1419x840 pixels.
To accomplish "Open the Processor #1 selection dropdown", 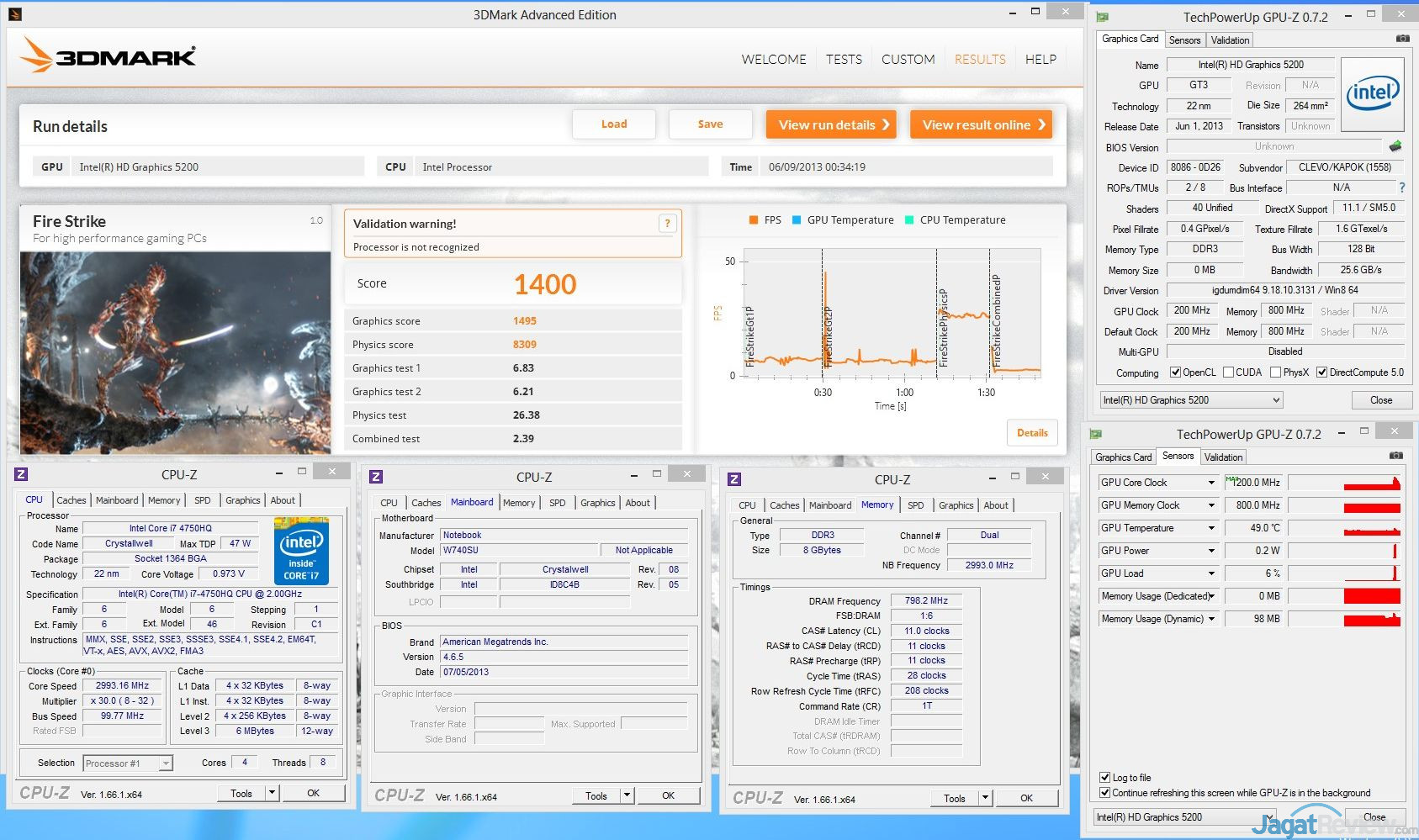I will [166, 763].
